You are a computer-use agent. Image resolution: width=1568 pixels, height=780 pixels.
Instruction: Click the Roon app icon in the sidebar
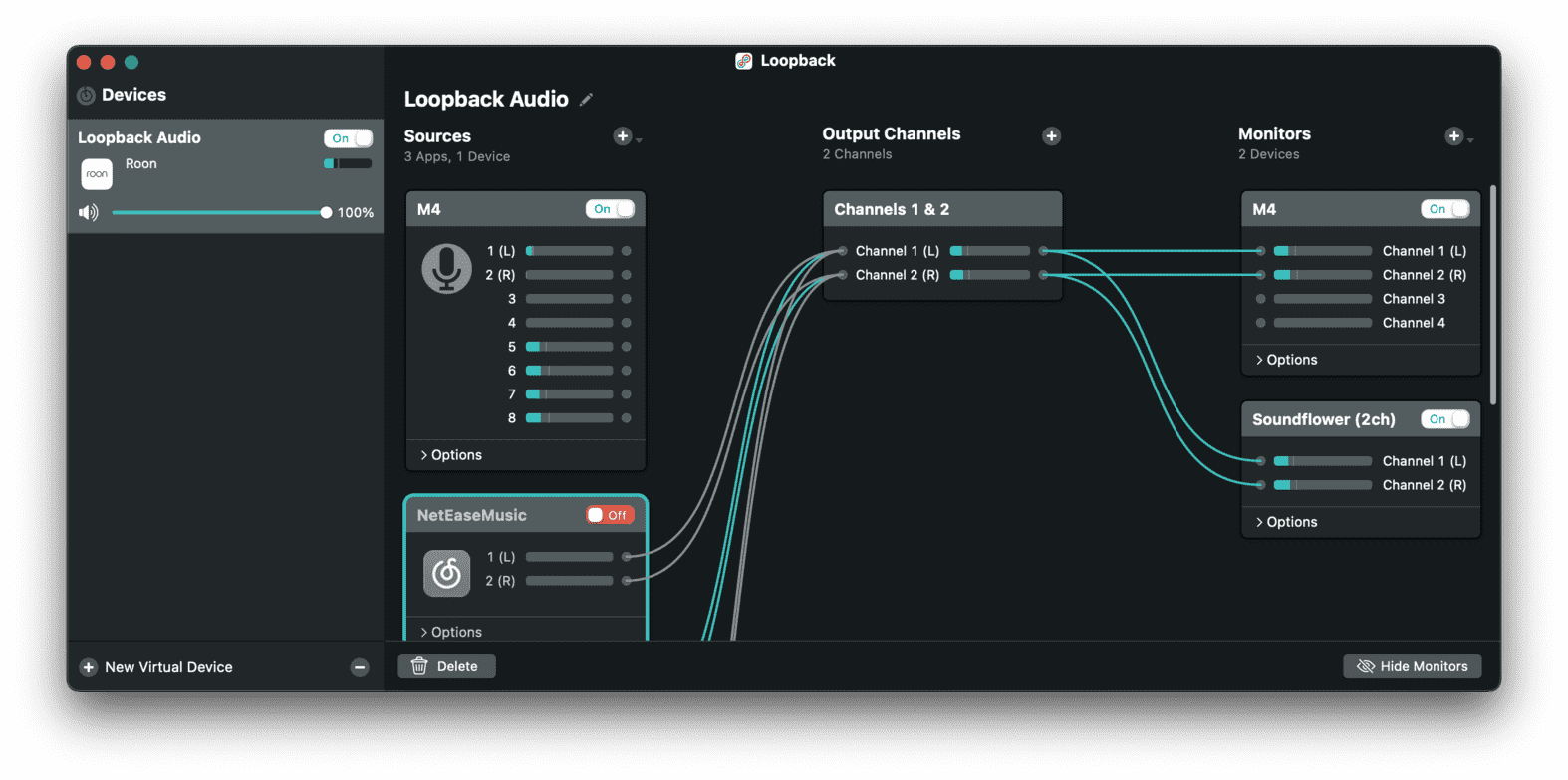click(97, 174)
